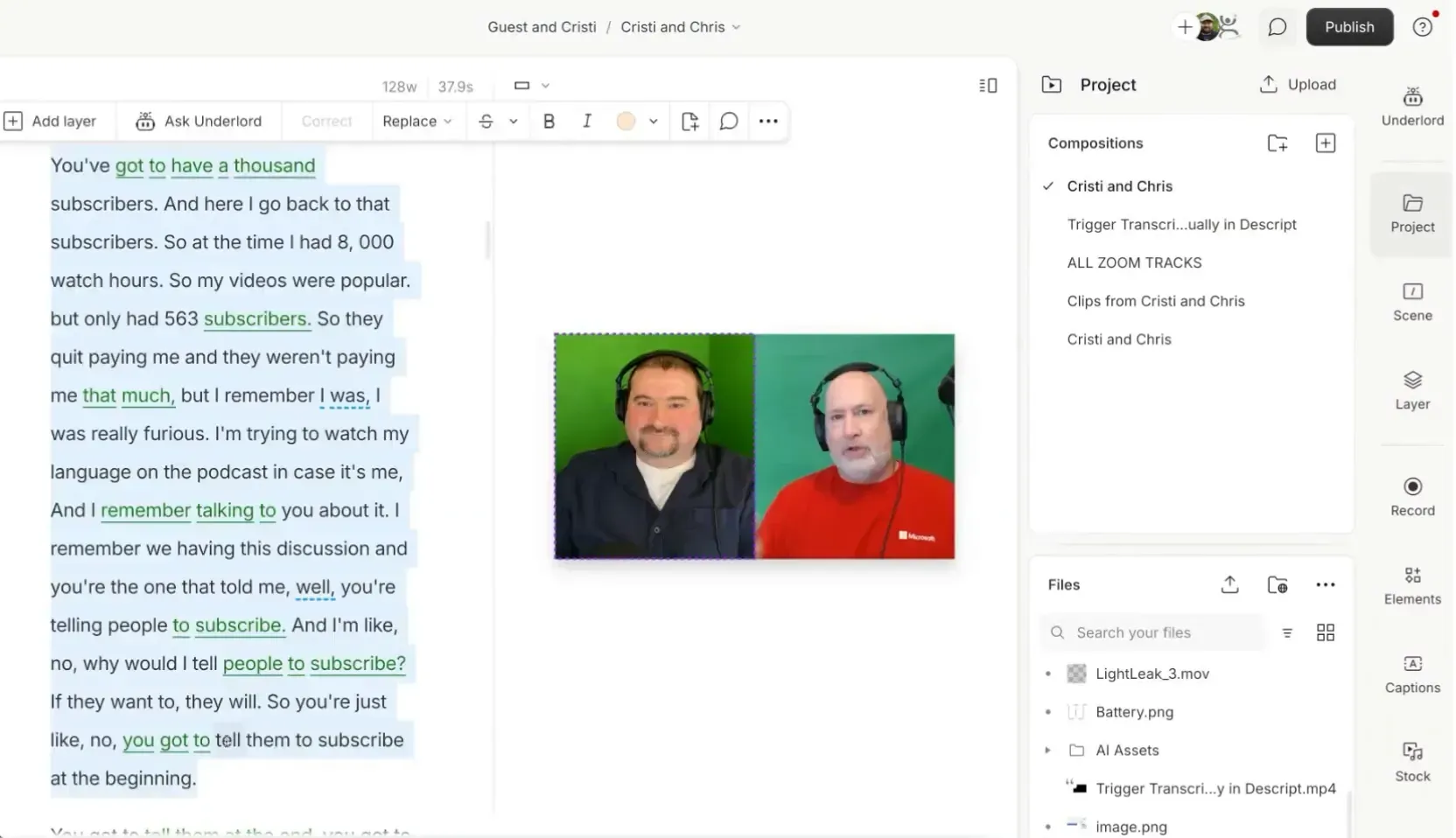The height and width of the screenshot is (838, 1456).
Task: Open the Scene panel
Action: [x=1411, y=300]
